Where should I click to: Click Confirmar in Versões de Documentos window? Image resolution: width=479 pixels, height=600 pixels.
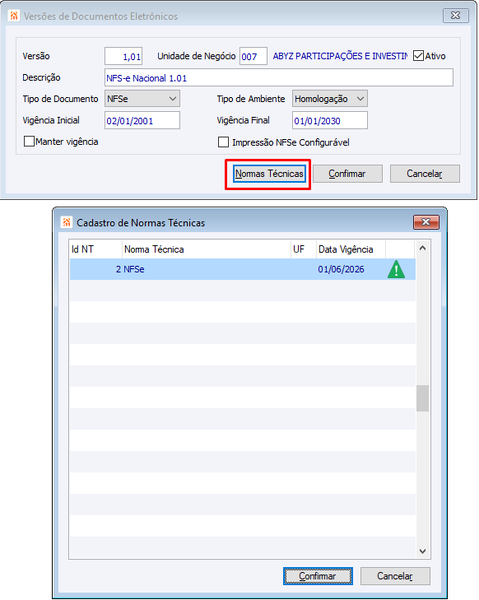click(x=347, y=174)
